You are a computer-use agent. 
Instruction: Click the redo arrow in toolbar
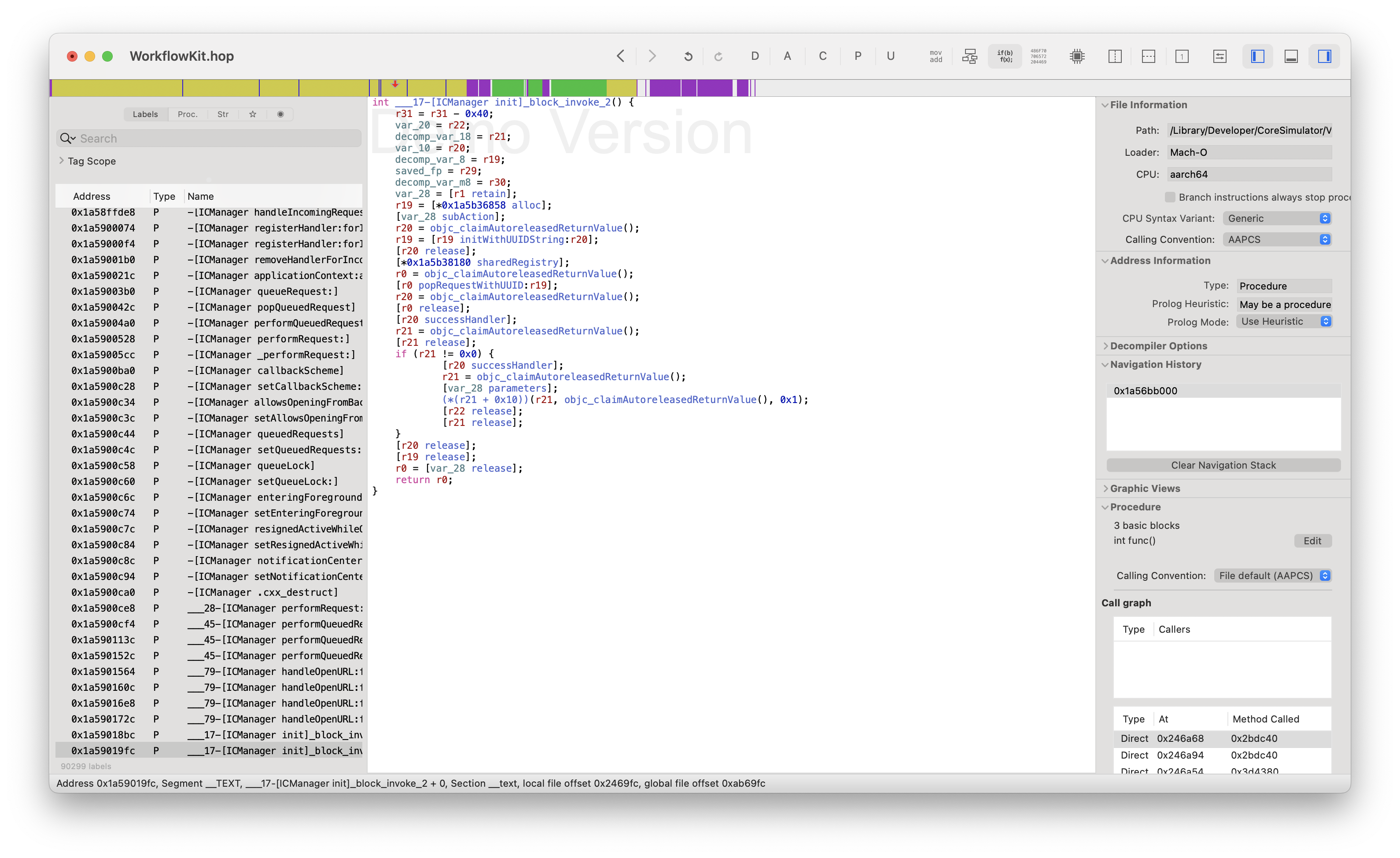(718, 56)
